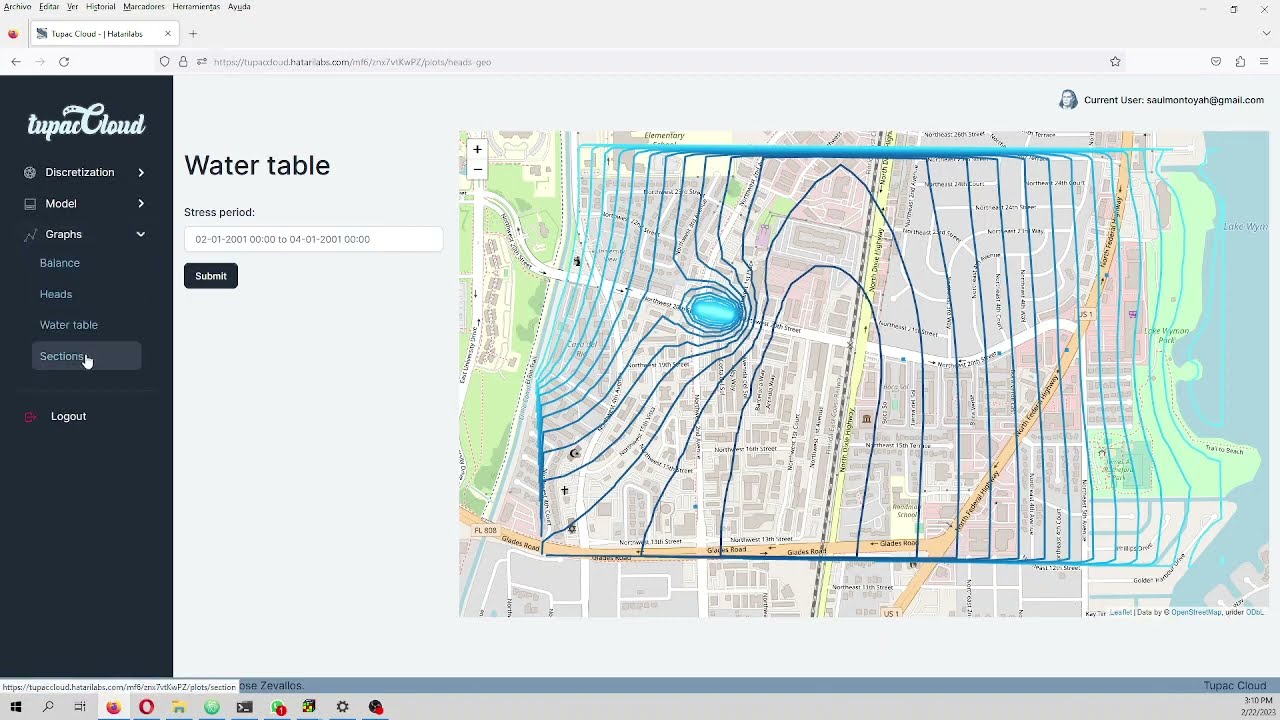This screenshot has width=1280, height=720.
Task: Open the Historial menu
Action: click(100, 6)
